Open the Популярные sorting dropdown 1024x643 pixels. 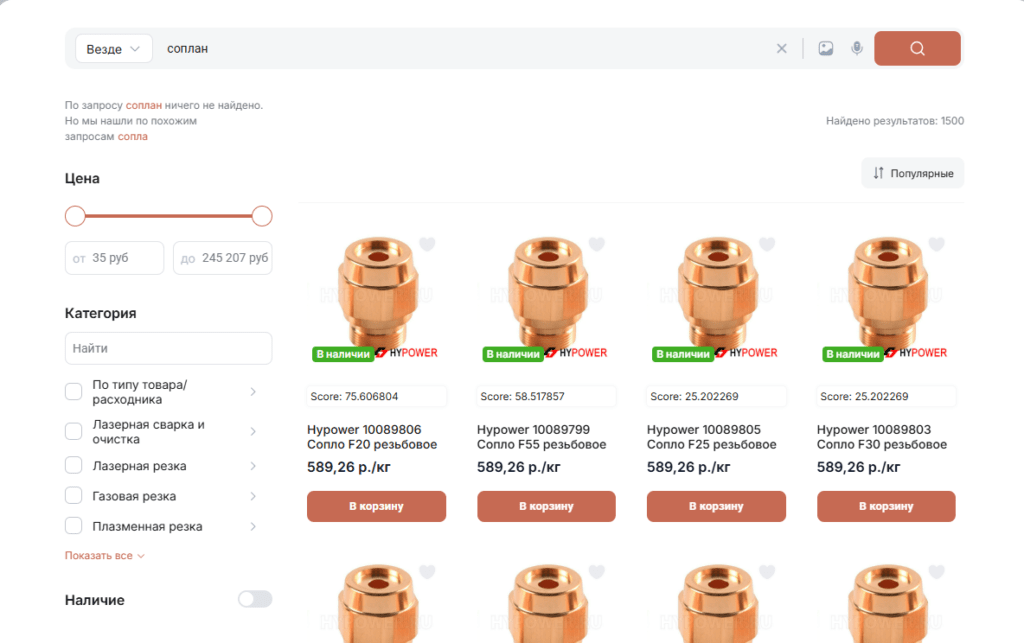coord(912,173)
